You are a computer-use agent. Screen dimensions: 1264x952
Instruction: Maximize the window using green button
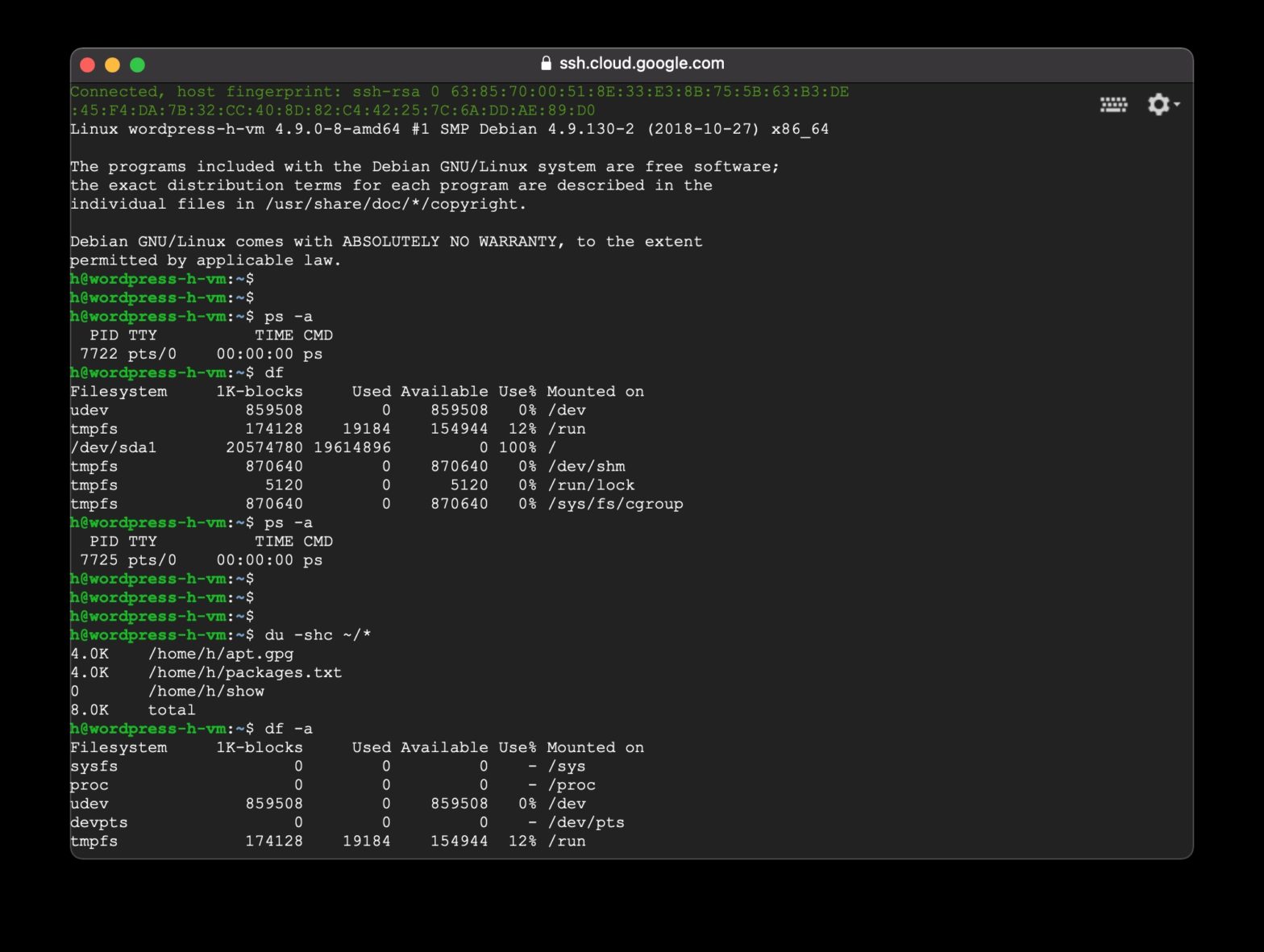click(137, 65)
